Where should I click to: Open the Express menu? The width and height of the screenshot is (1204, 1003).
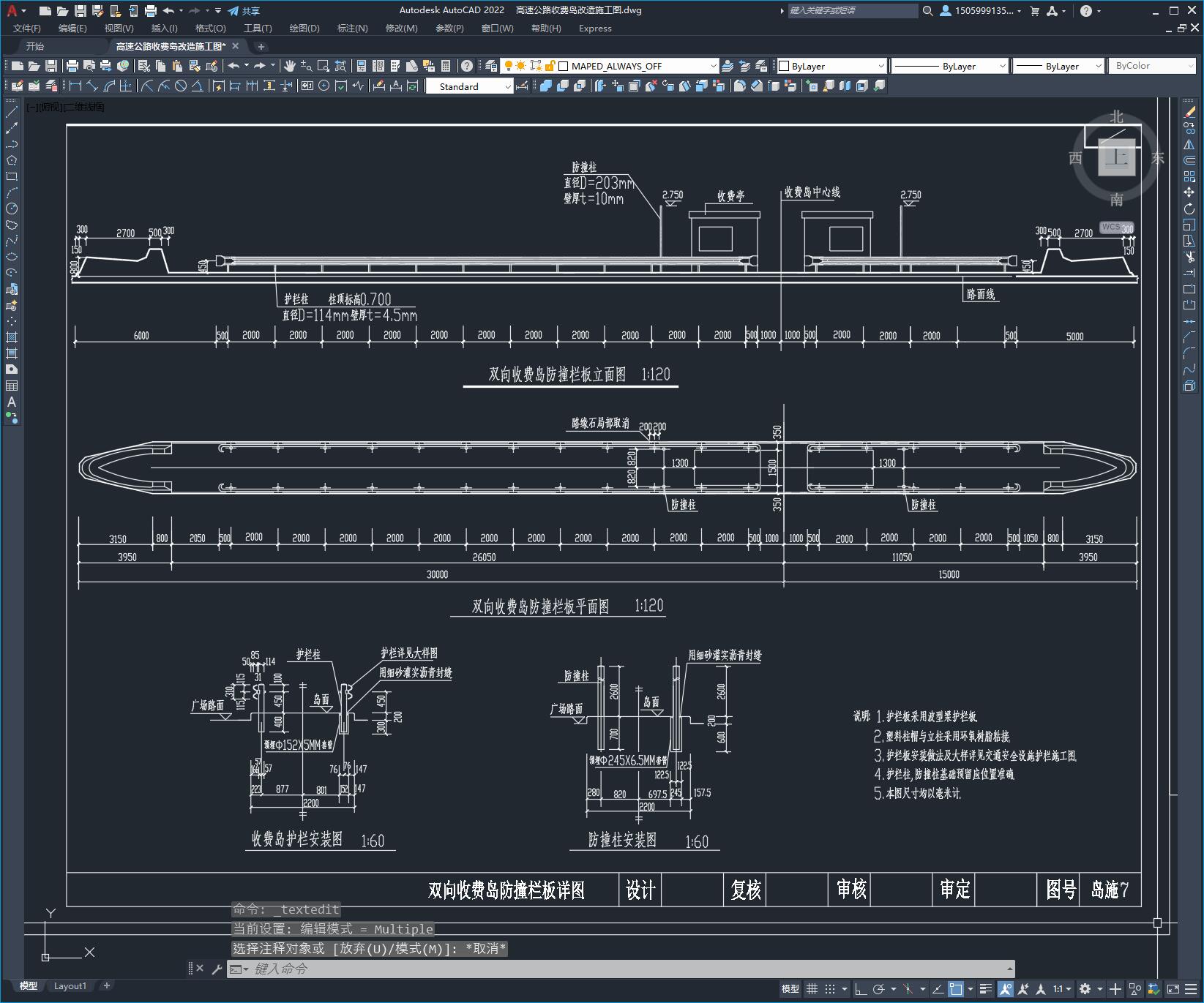595,28
